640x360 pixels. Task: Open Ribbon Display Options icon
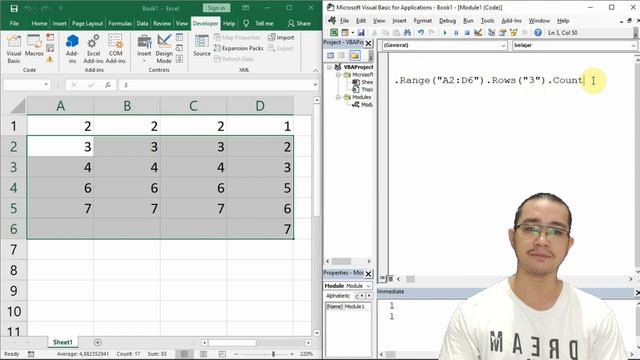(246, 8)
